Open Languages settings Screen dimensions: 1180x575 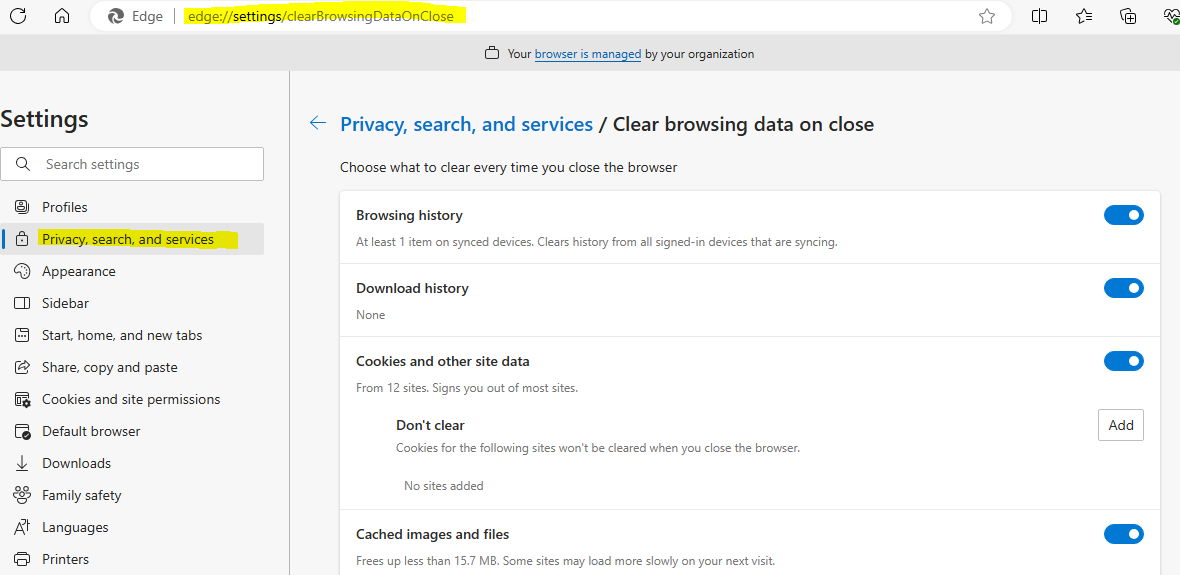coord(132,527)
